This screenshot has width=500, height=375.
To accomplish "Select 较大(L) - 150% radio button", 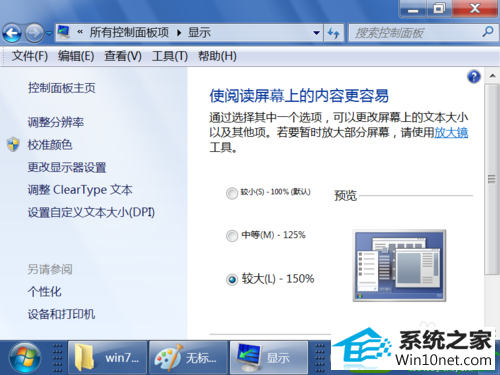I will (232, 279).
